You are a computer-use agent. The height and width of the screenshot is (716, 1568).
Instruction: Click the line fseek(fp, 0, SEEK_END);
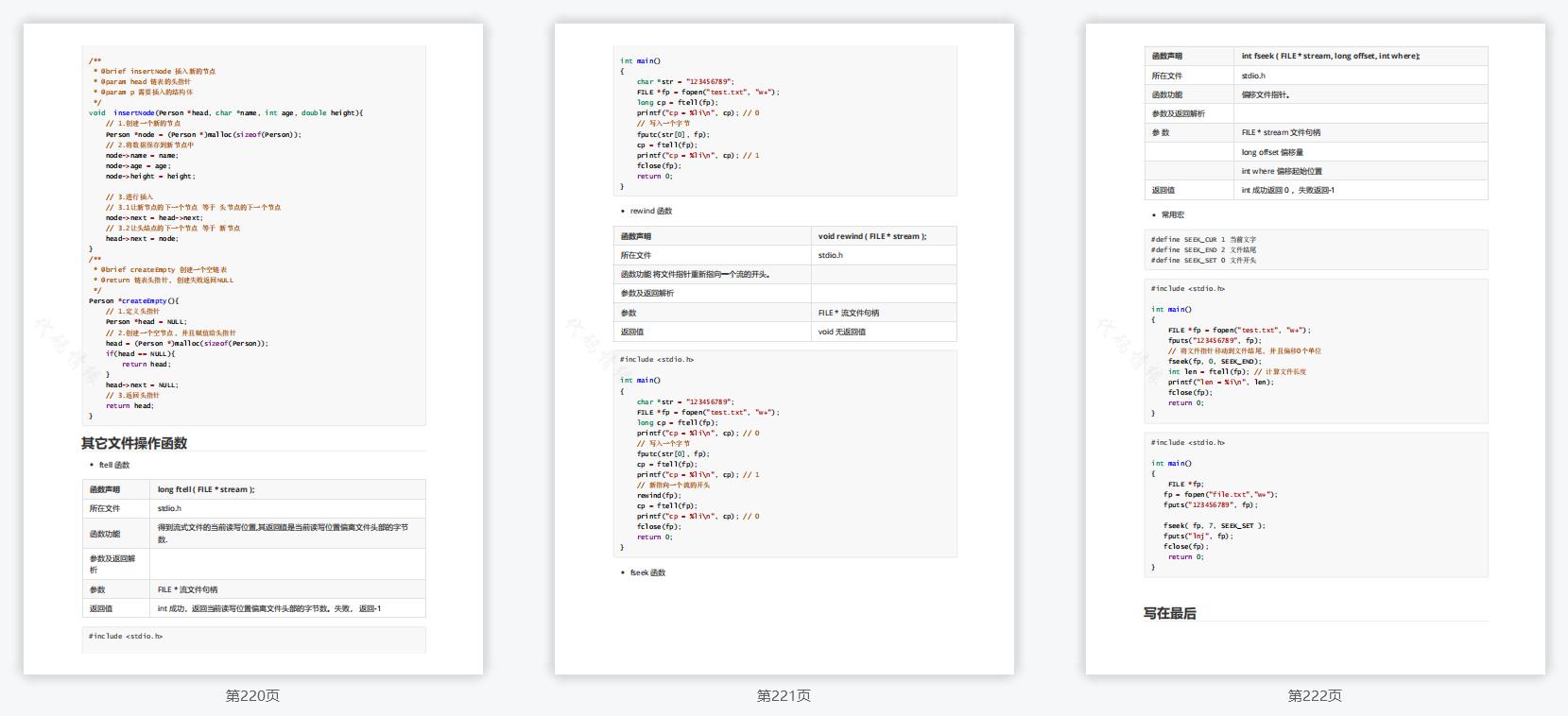[x=1215, y=361]
